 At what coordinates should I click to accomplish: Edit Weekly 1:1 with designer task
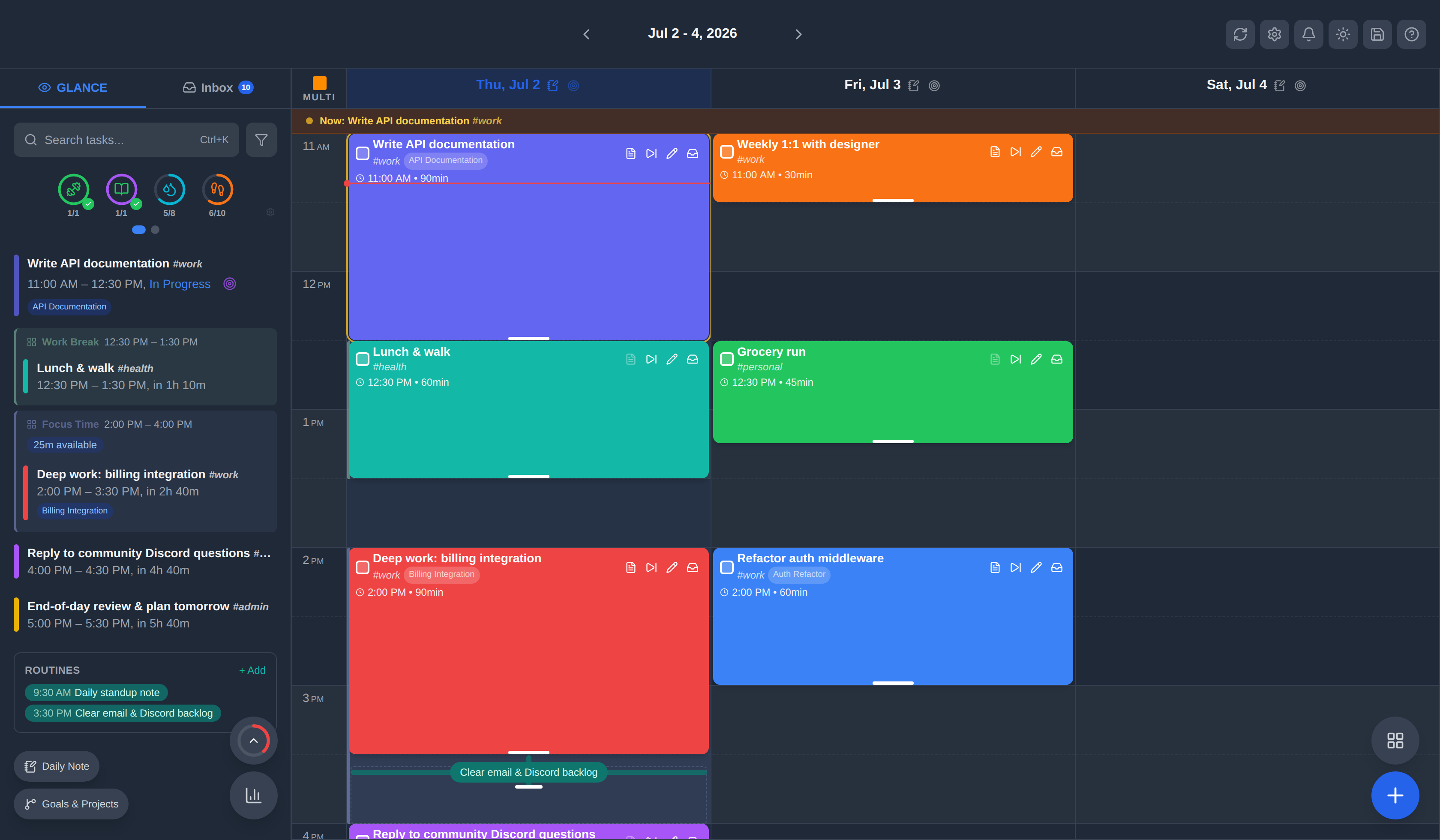1036,152
